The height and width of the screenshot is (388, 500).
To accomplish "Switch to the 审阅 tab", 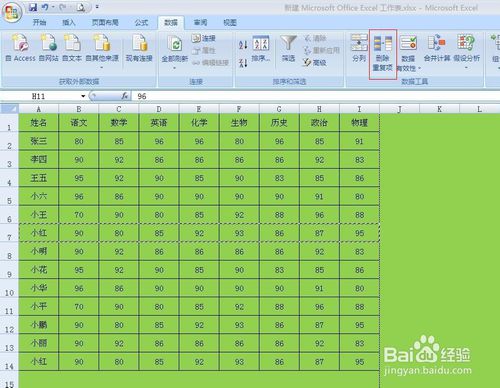I will [200, 22].
